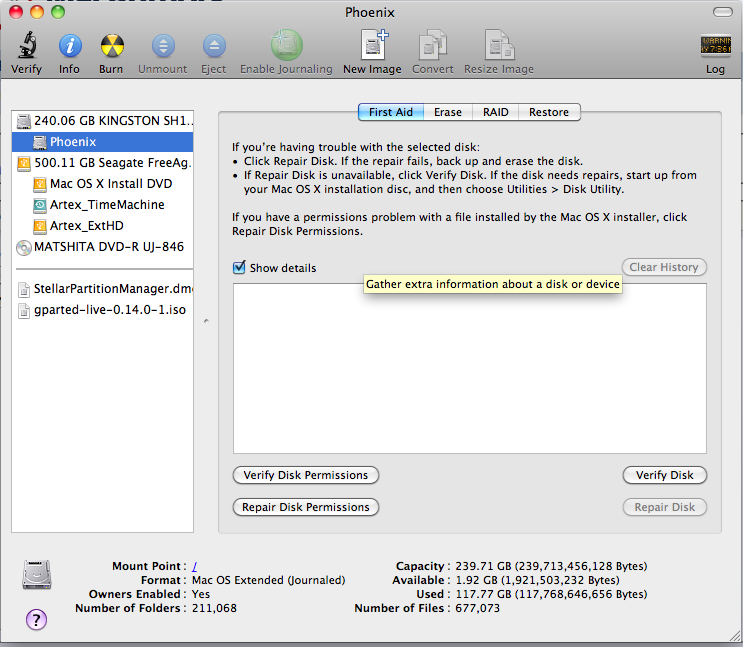Click the Artex_TimeMachine volume icon
743x647 pixels.
click(x=40, y=205)
